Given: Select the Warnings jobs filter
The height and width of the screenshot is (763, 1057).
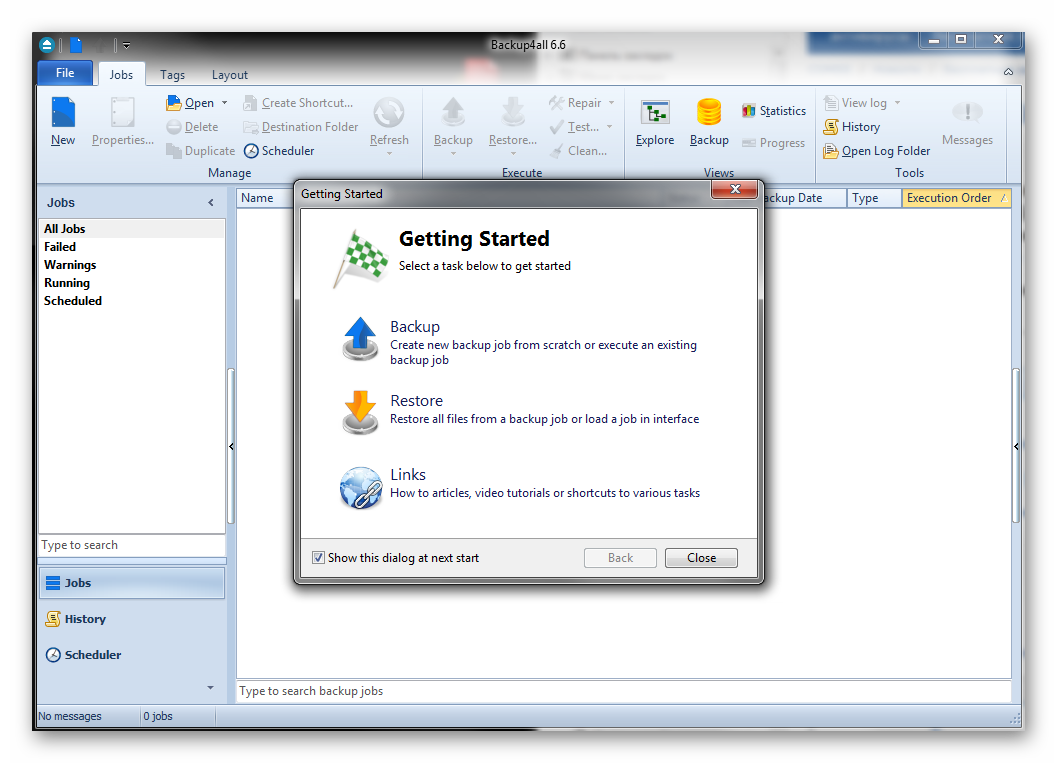Looking at the screenshot, I should pos(132,265).
